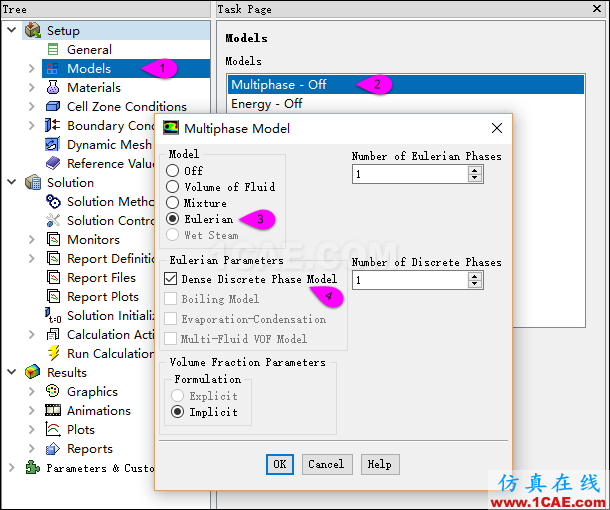Click the Number of Eulerian Phases field
Viewport: 610px width, 510px height.
click(411, 174)
